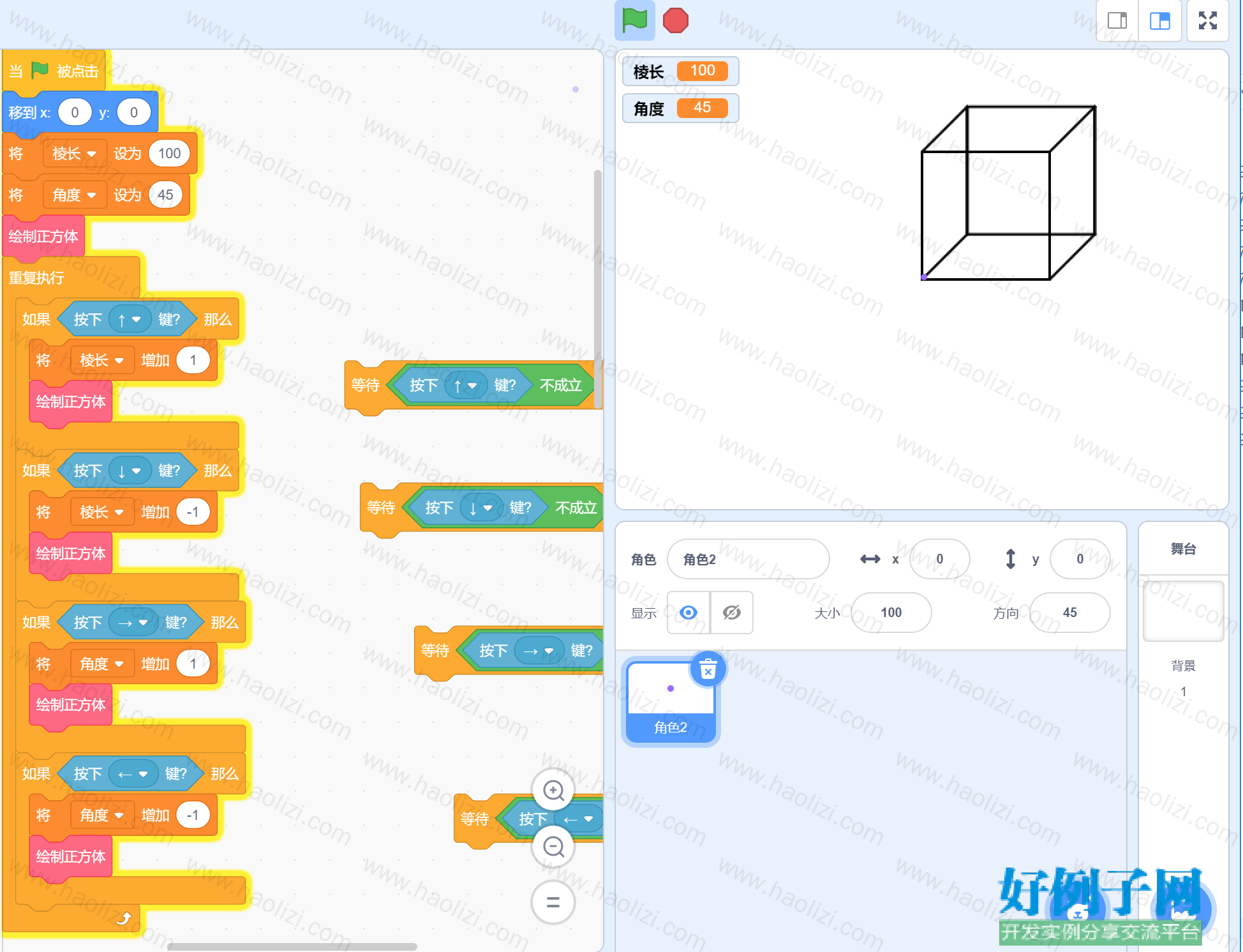This screenshot has height=952, width=1243.
Task: Click the green flag to start the project
Action: coord(634,20)
